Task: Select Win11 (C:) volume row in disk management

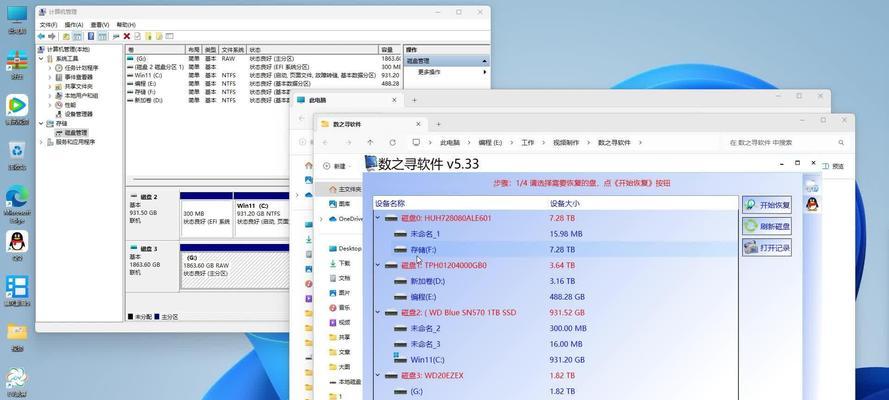Action: pos(264,75)
